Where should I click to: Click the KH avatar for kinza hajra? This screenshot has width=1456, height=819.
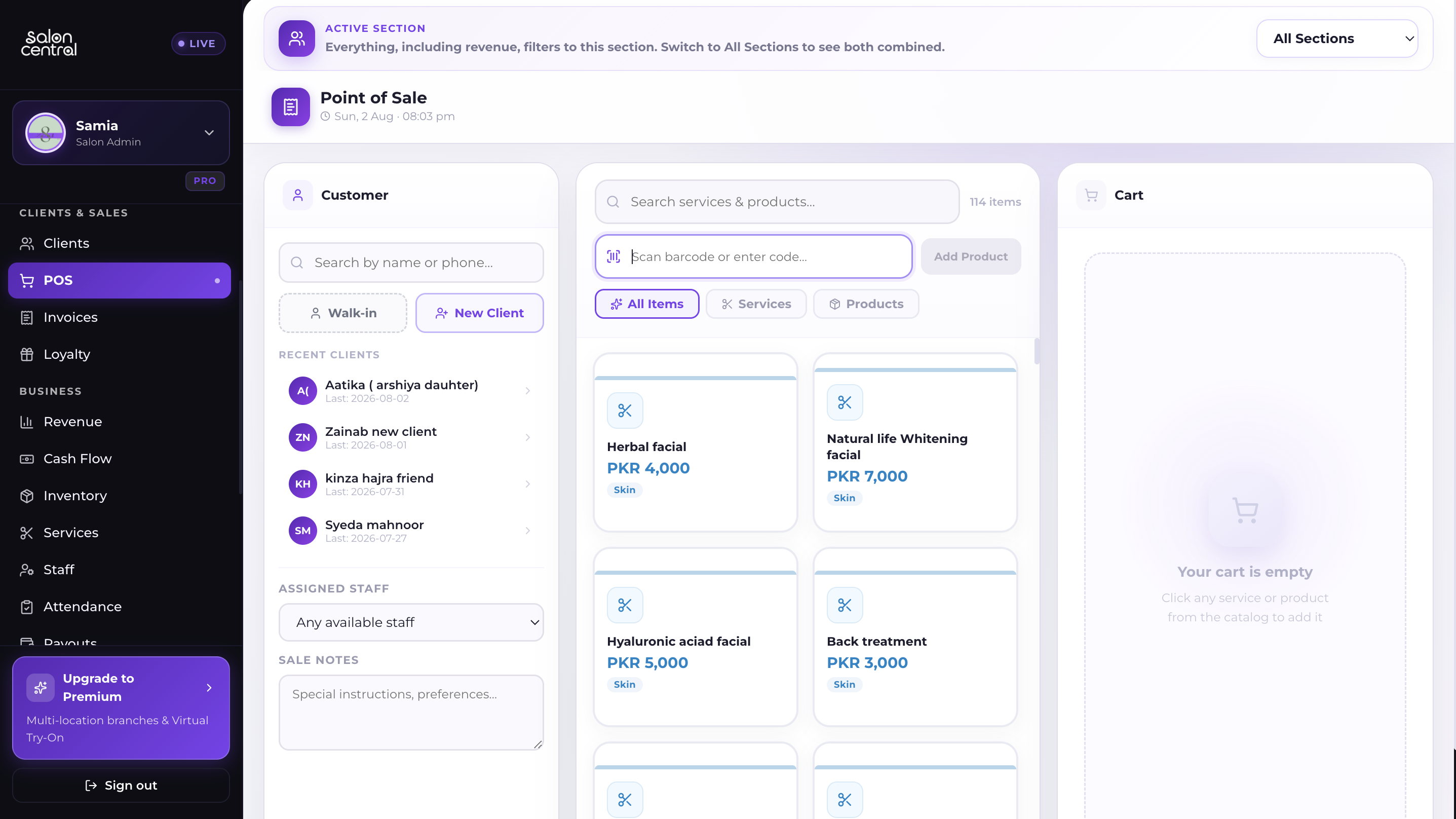coord(303,484)
